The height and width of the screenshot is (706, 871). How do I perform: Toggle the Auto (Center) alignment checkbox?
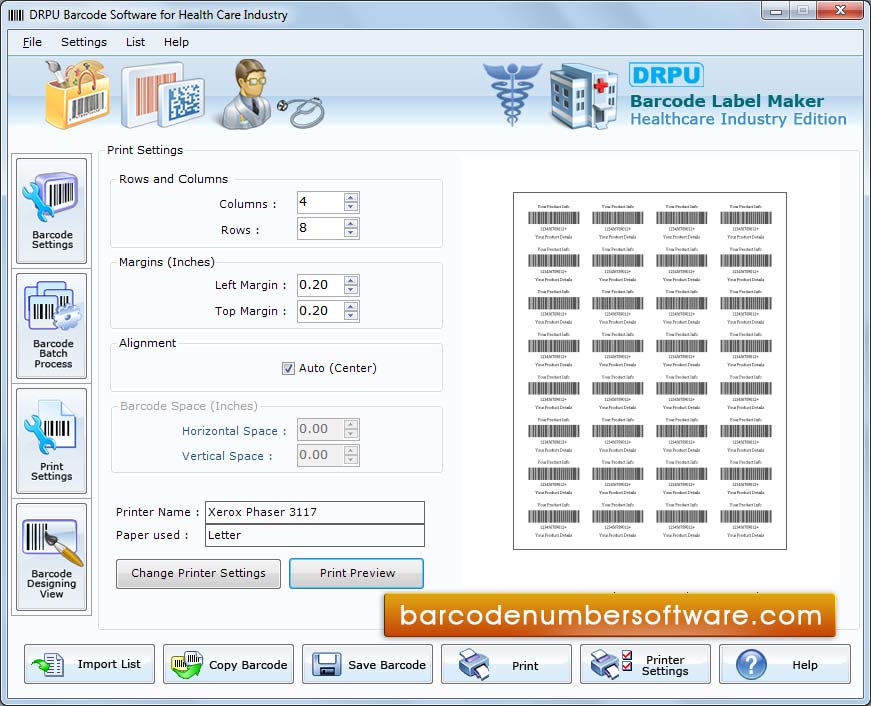[x=288, y=368]
